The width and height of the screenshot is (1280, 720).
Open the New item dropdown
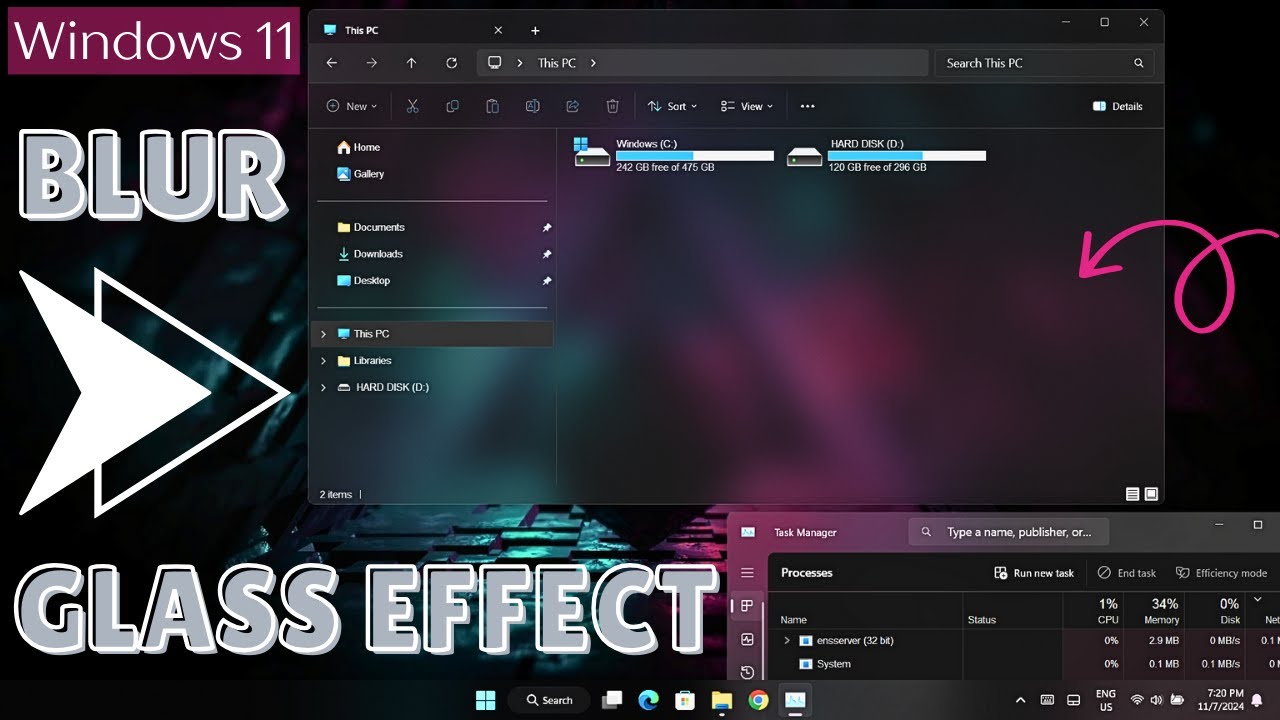352,106
